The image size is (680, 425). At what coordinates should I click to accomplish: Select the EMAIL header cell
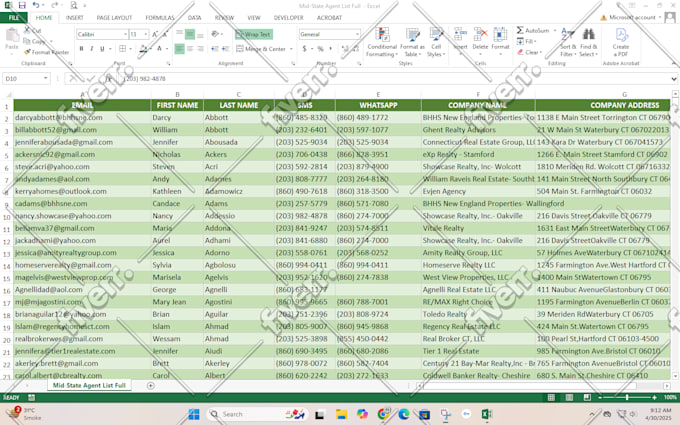click(x=82, y=105)
